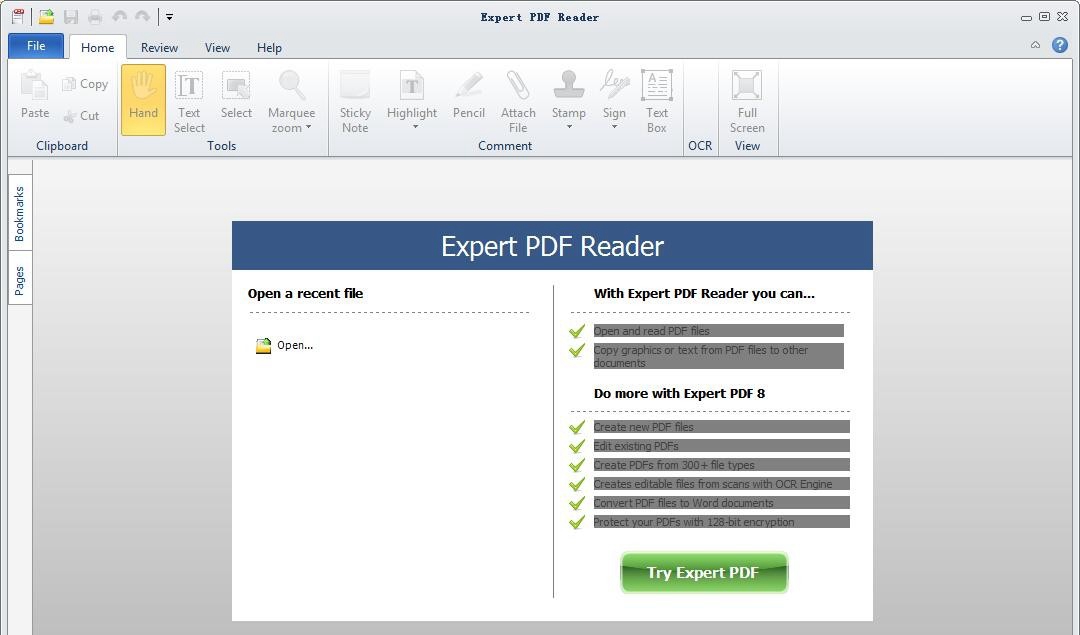This screenshot has height=635, width=1080.
Task: Click the save disk icon in quick access
Action: tap(71, 17)
